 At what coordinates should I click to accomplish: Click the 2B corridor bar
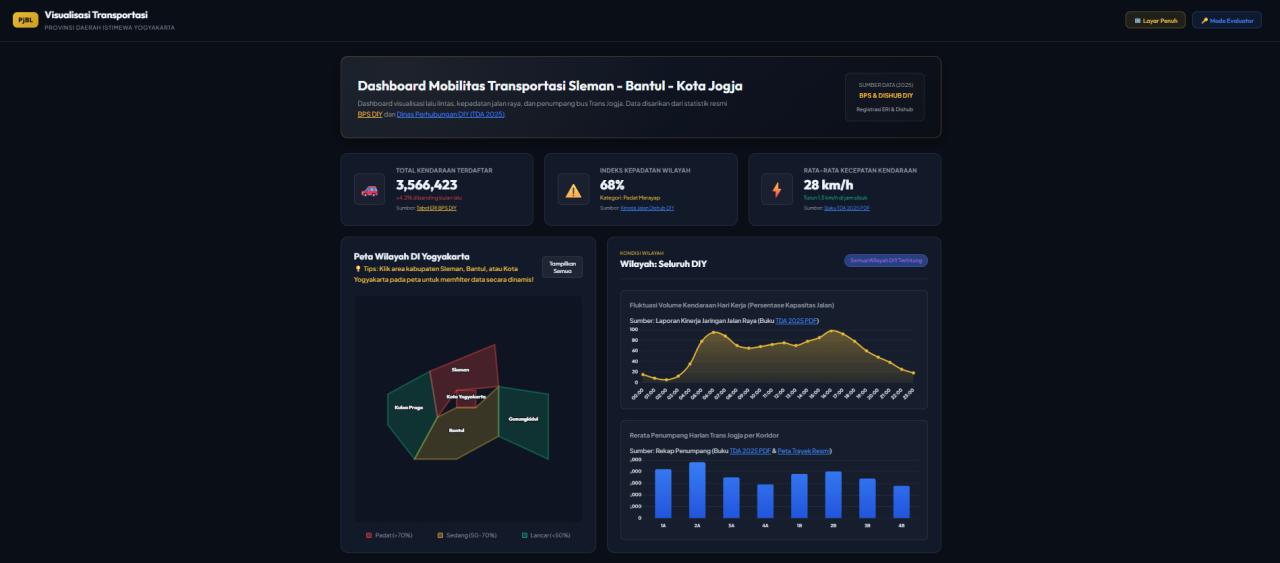click(833, 494)
